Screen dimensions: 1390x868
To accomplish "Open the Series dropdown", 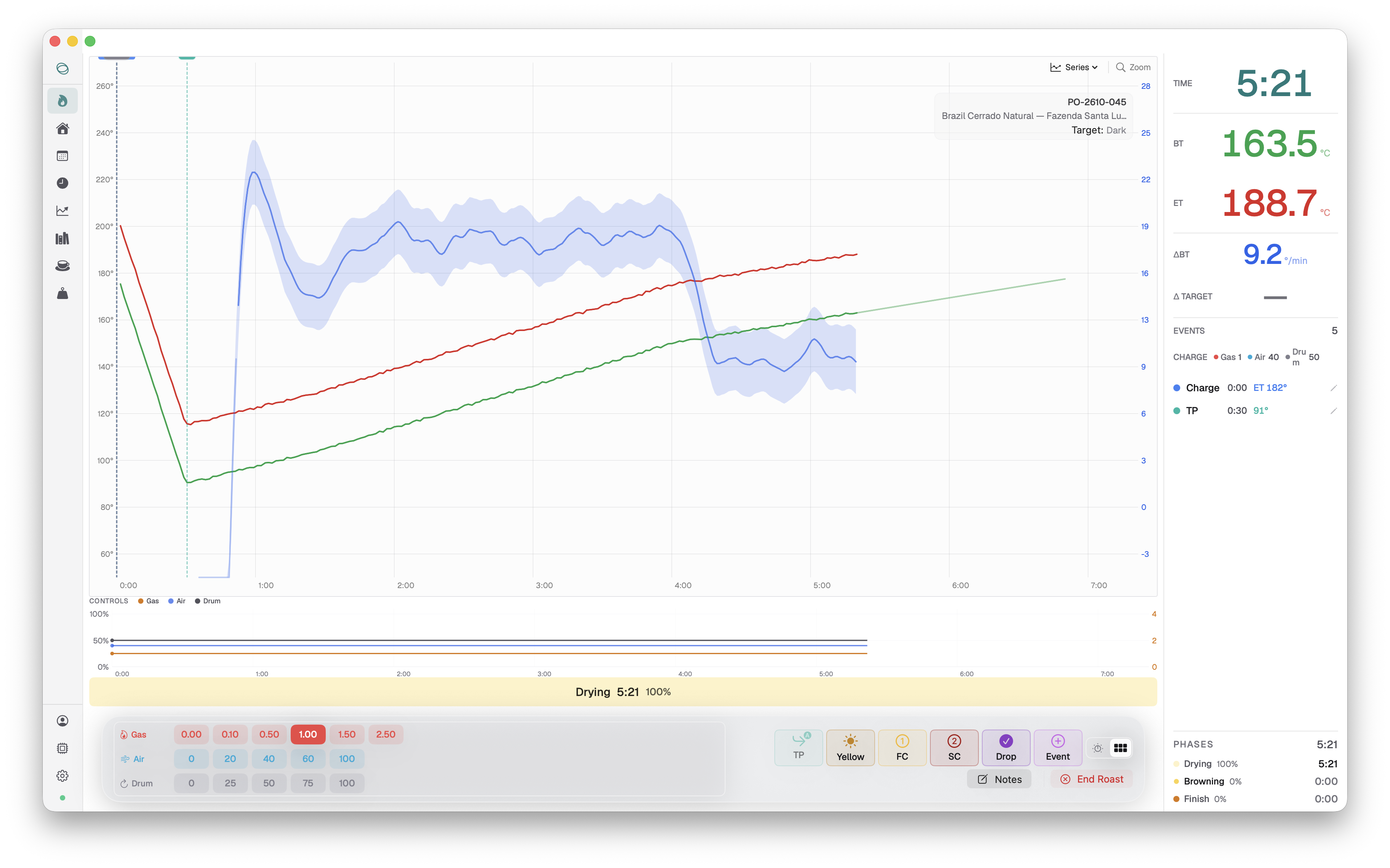I will coord(1074,67).
